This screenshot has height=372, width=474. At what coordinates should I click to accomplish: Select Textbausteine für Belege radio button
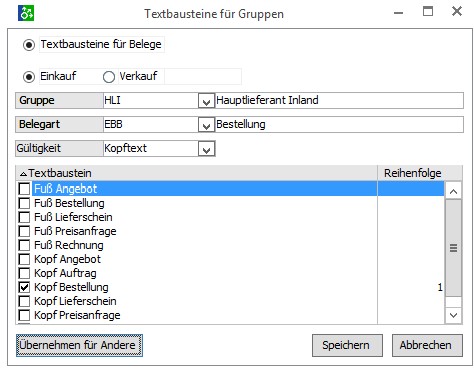point(29,45)
